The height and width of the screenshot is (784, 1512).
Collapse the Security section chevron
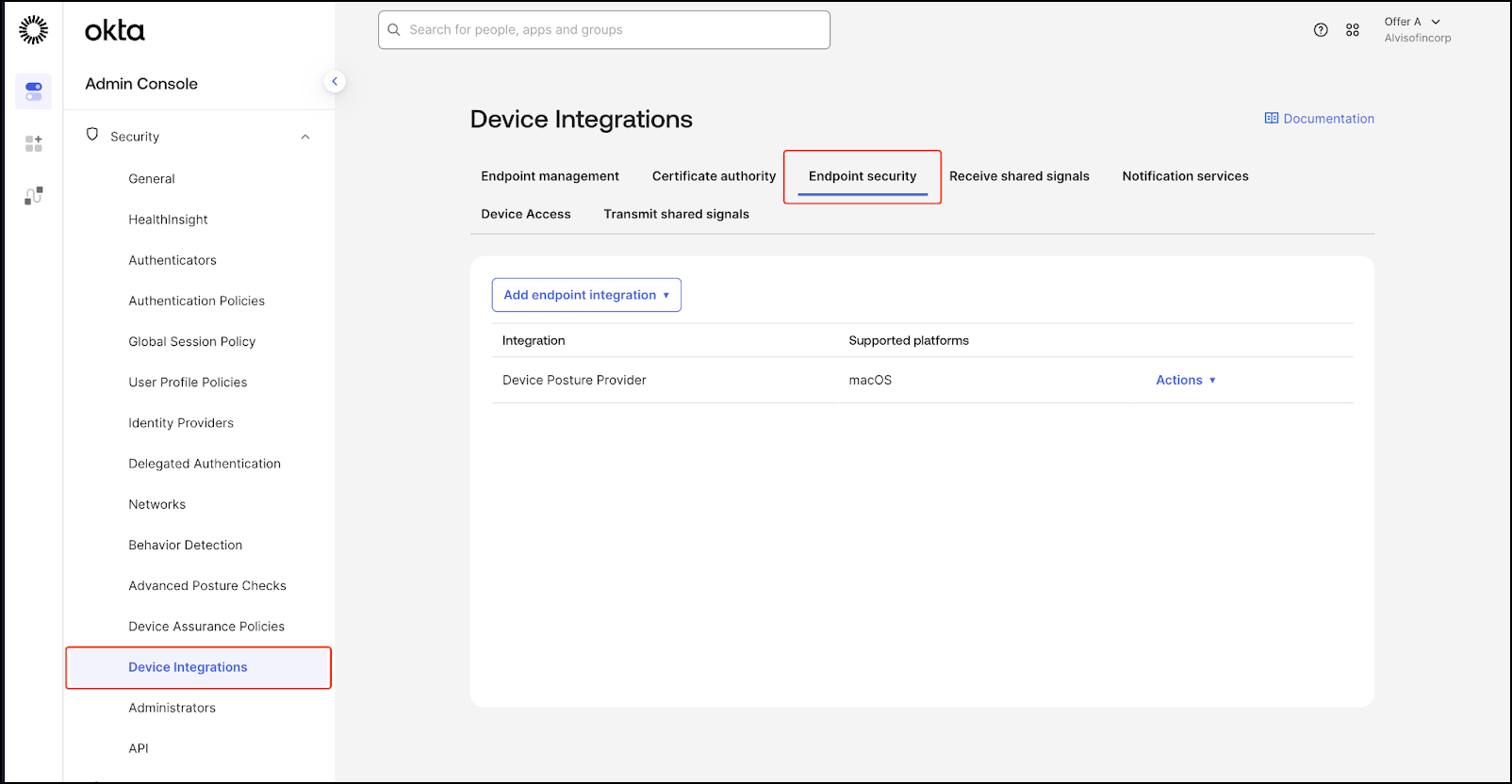pyautogui.click(x=305, y=138)
